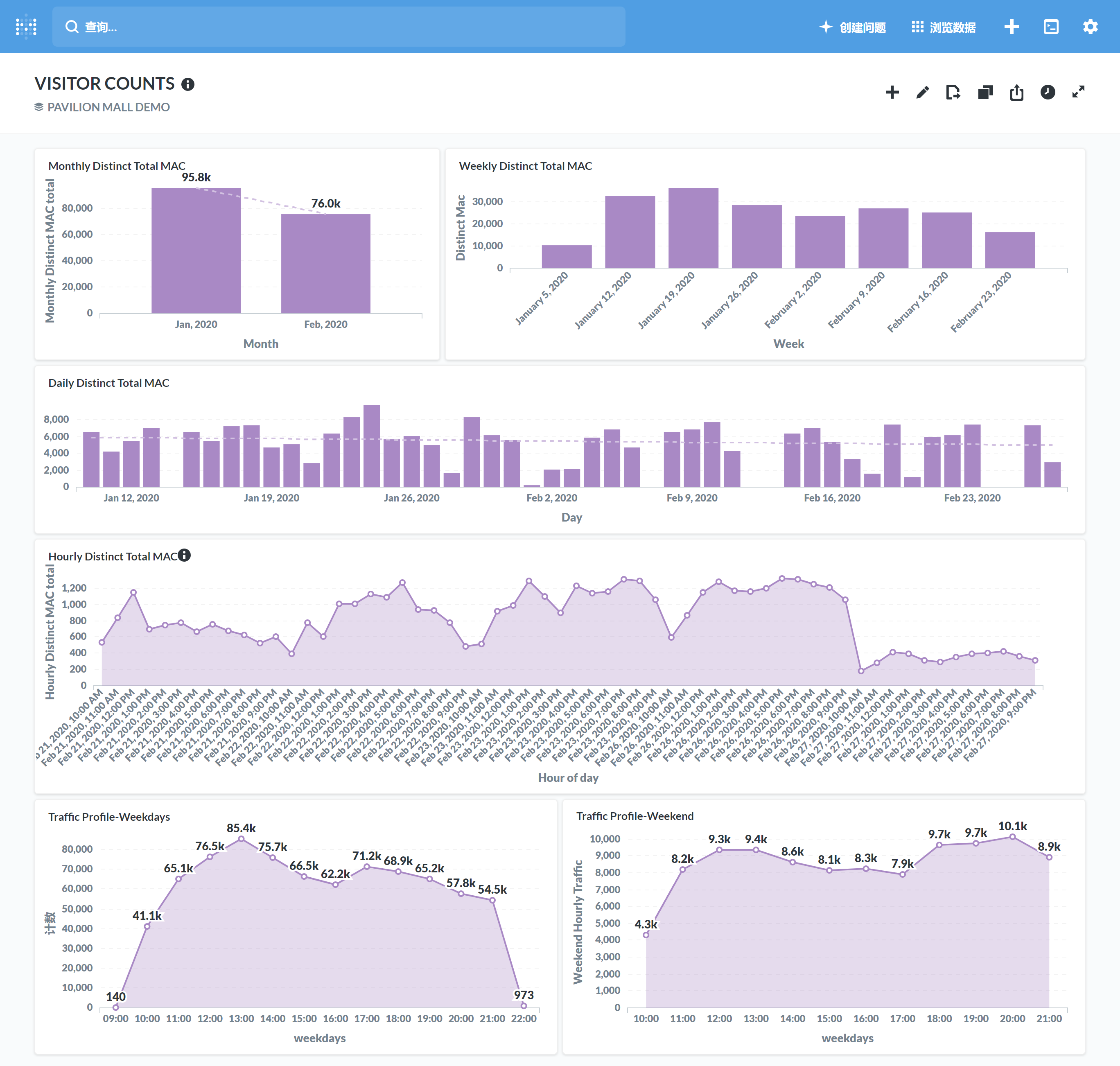The width and height of the screenshot is (1120, 1066).
Task: Add a question with the dashboard plus icon
Action: tap(892, 92)
